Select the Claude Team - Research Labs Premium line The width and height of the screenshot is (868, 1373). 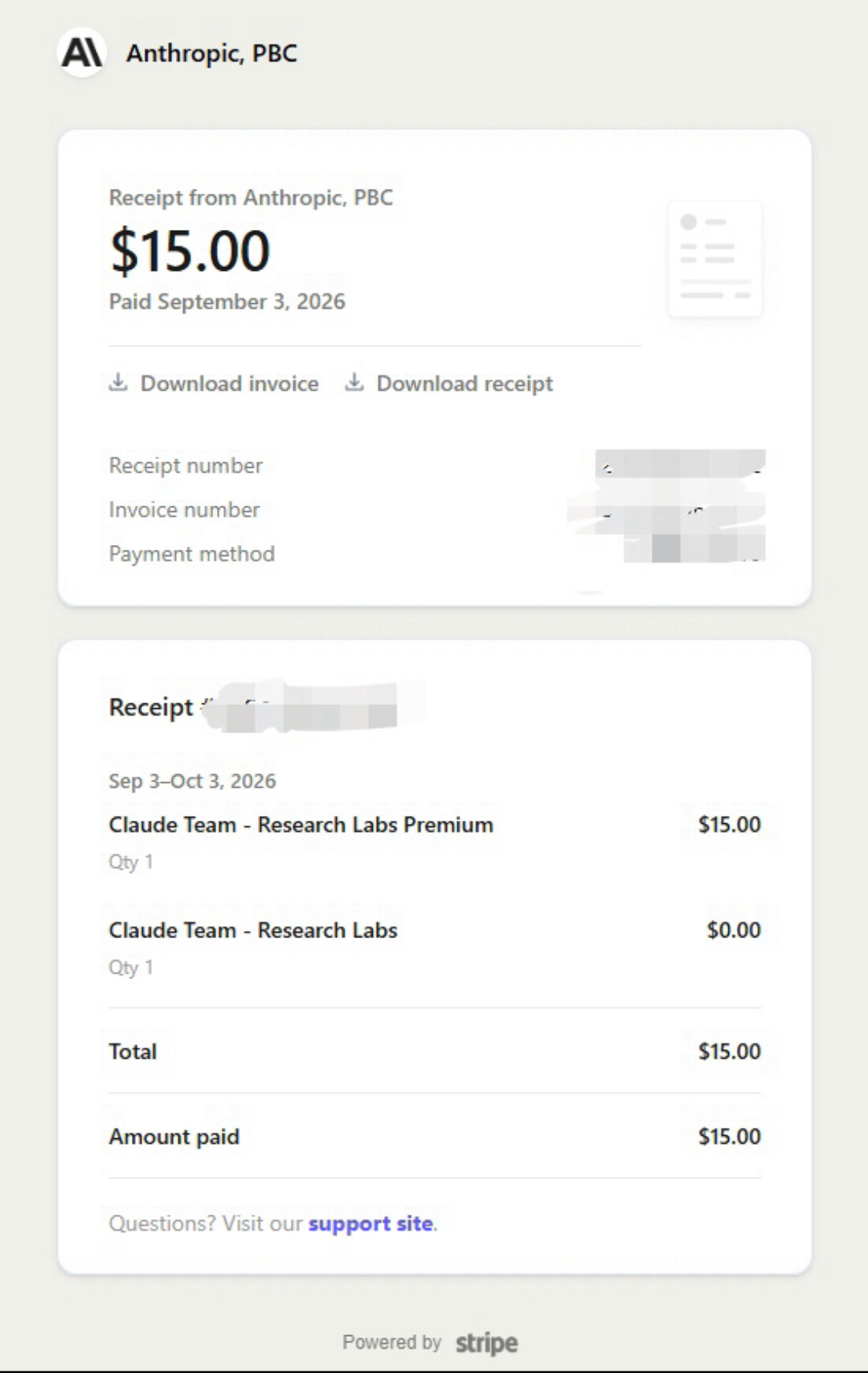click(x=301, y=825)
